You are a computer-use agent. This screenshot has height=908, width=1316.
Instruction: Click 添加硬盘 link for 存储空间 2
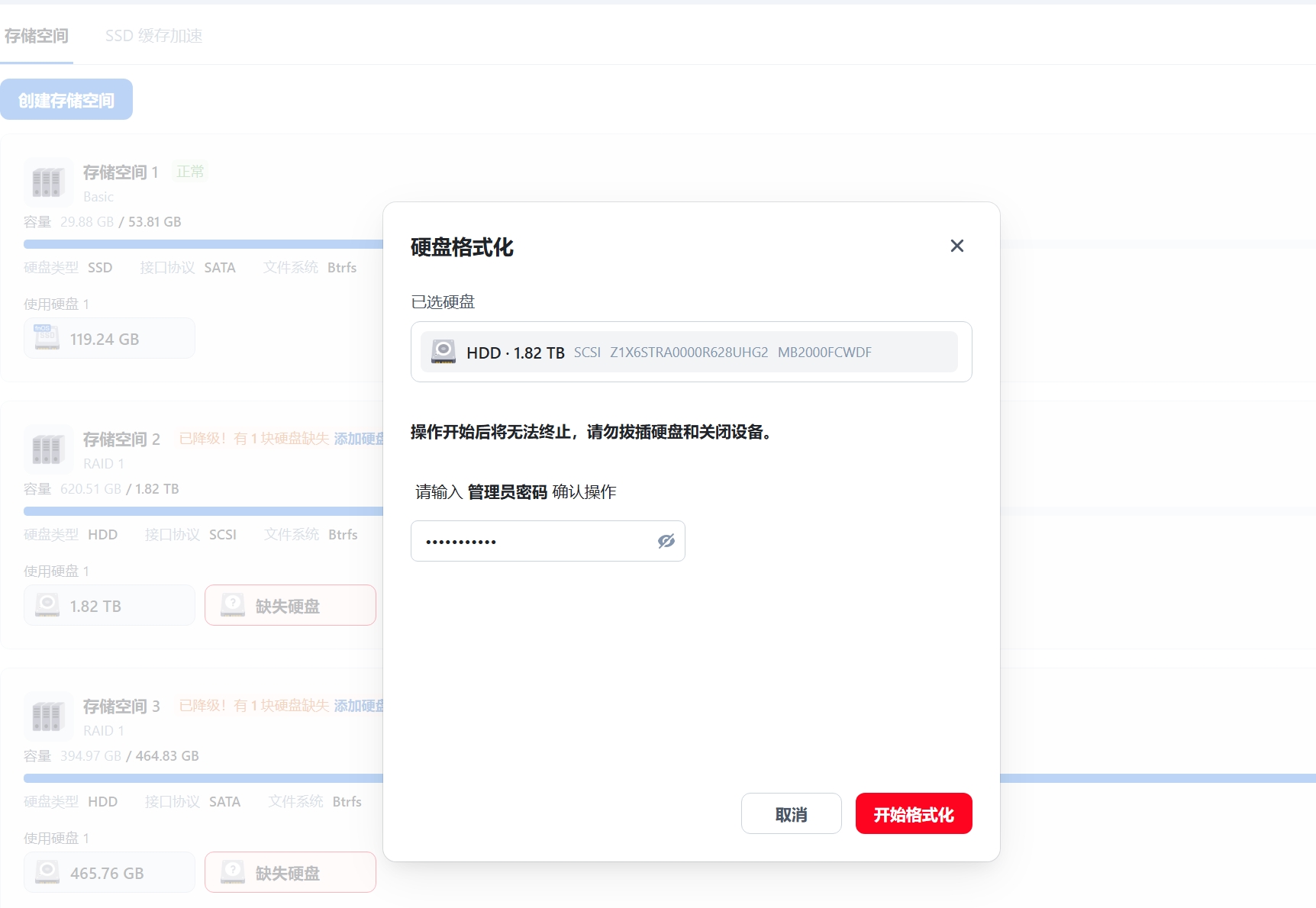(359, 439)
